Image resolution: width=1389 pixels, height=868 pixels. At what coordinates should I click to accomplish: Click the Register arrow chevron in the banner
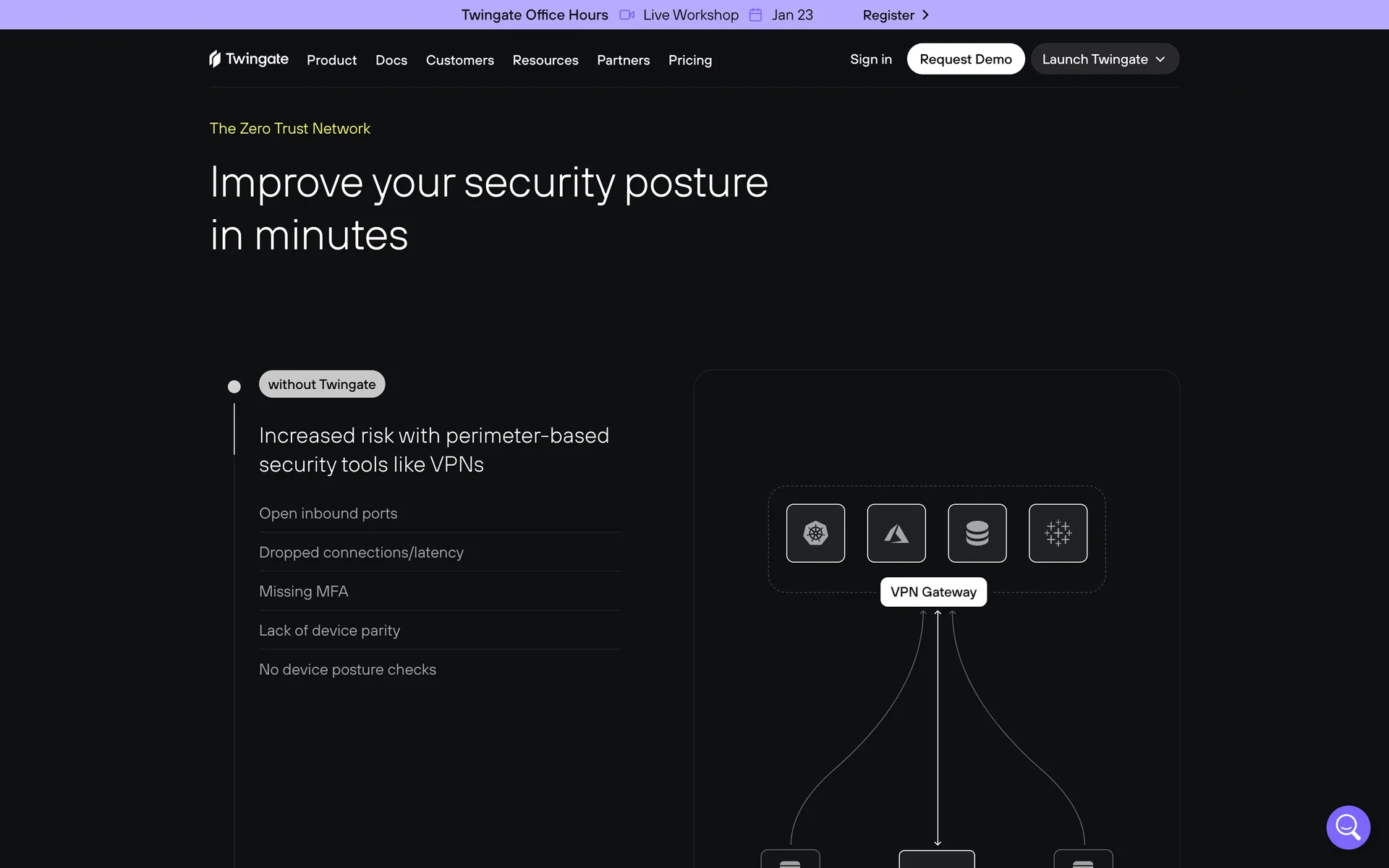[x=925, y=14]
